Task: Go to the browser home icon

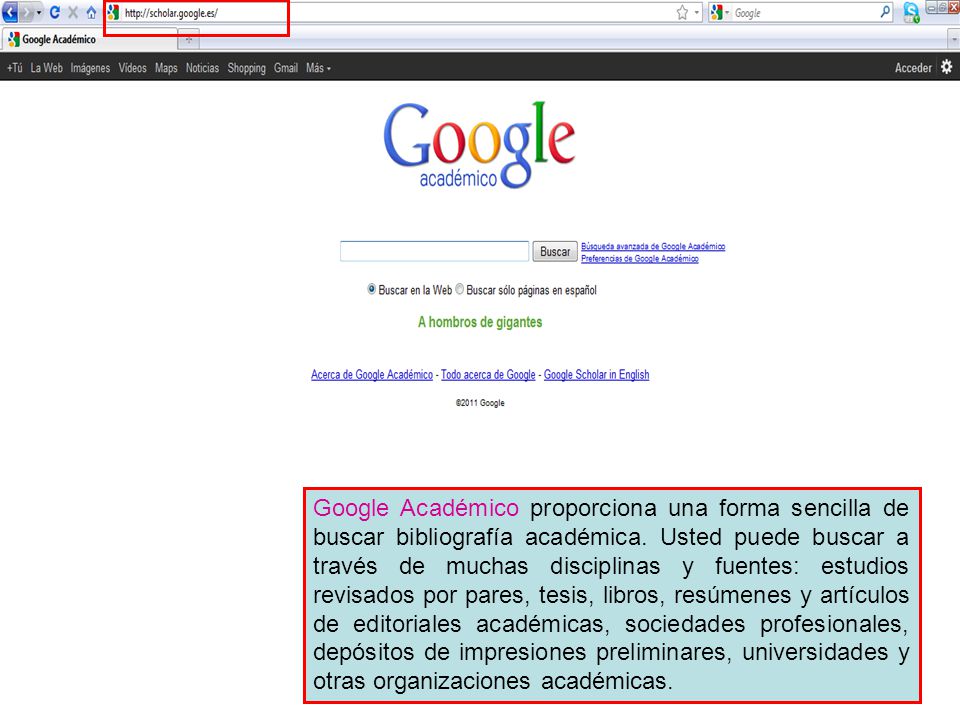Action: (91, 12)
